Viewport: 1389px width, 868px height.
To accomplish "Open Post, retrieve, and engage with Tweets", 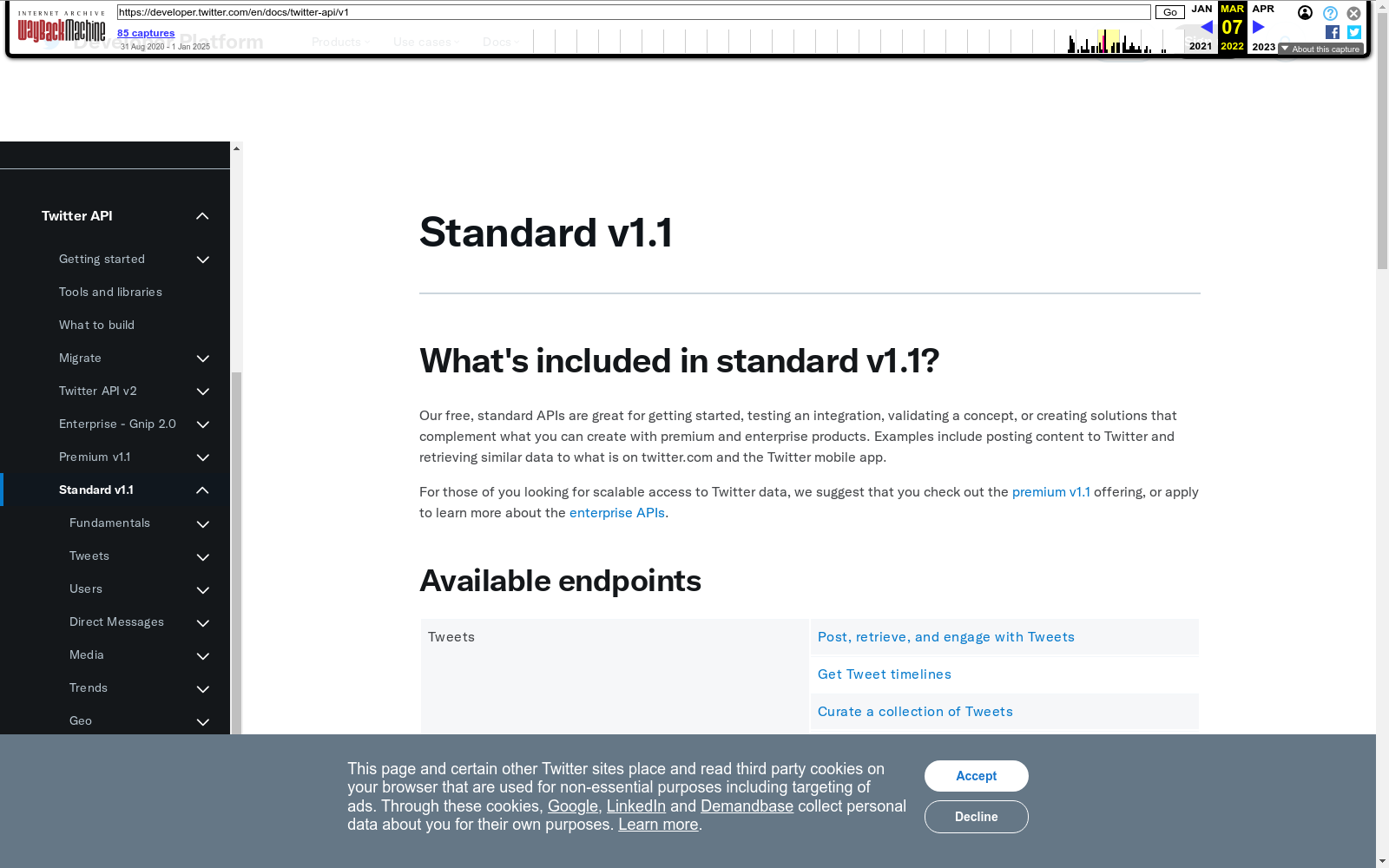I will click(946, 637).
